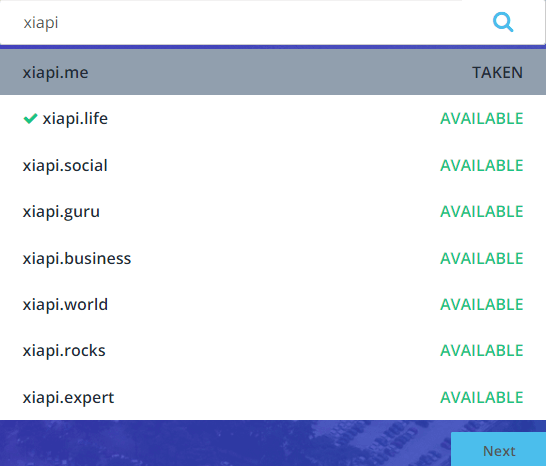Pick the xiapi.social domain
This screenshot has height=466, width=546.
pyautogui.click(x=273, y=165)
